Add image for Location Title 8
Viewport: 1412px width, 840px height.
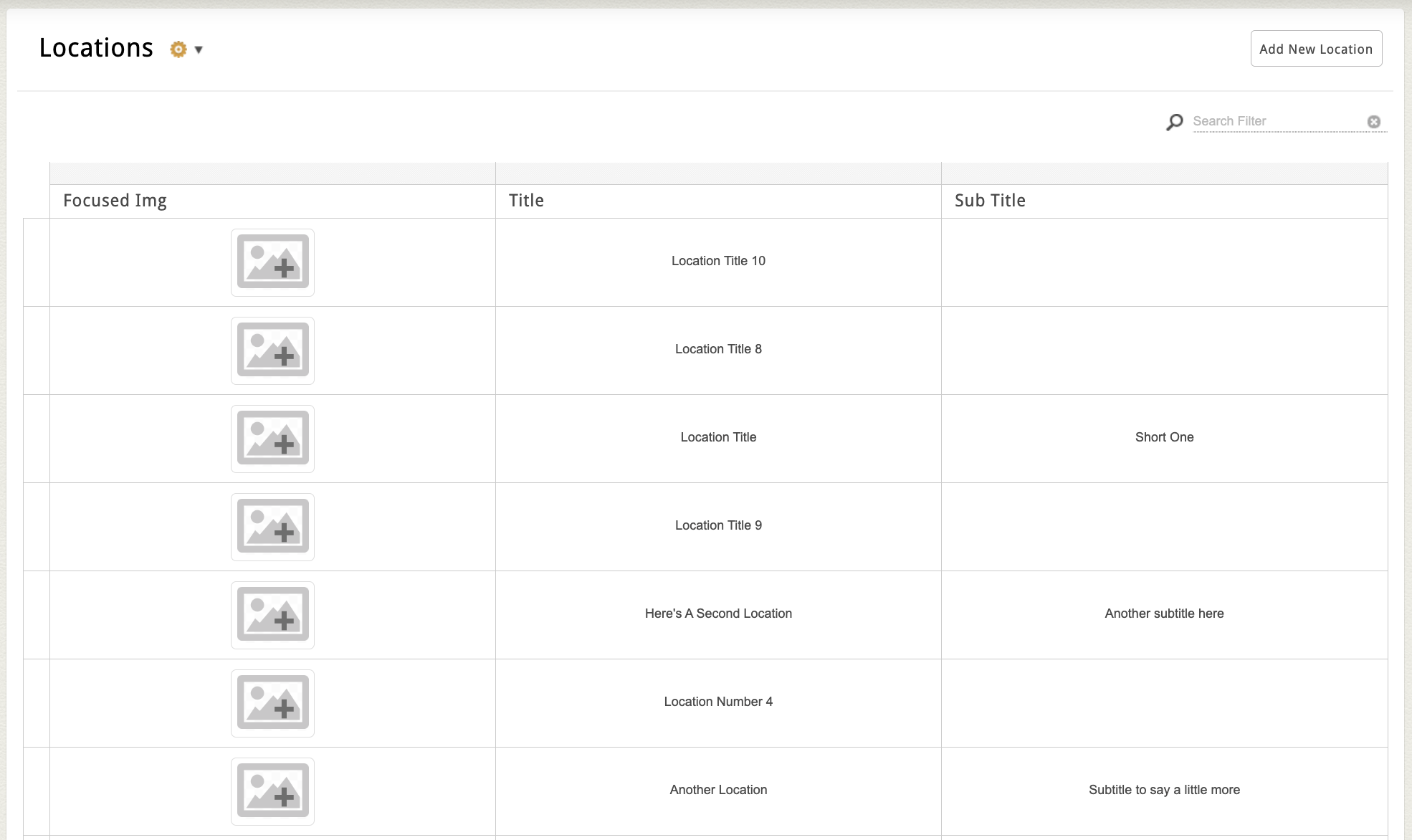272,350
